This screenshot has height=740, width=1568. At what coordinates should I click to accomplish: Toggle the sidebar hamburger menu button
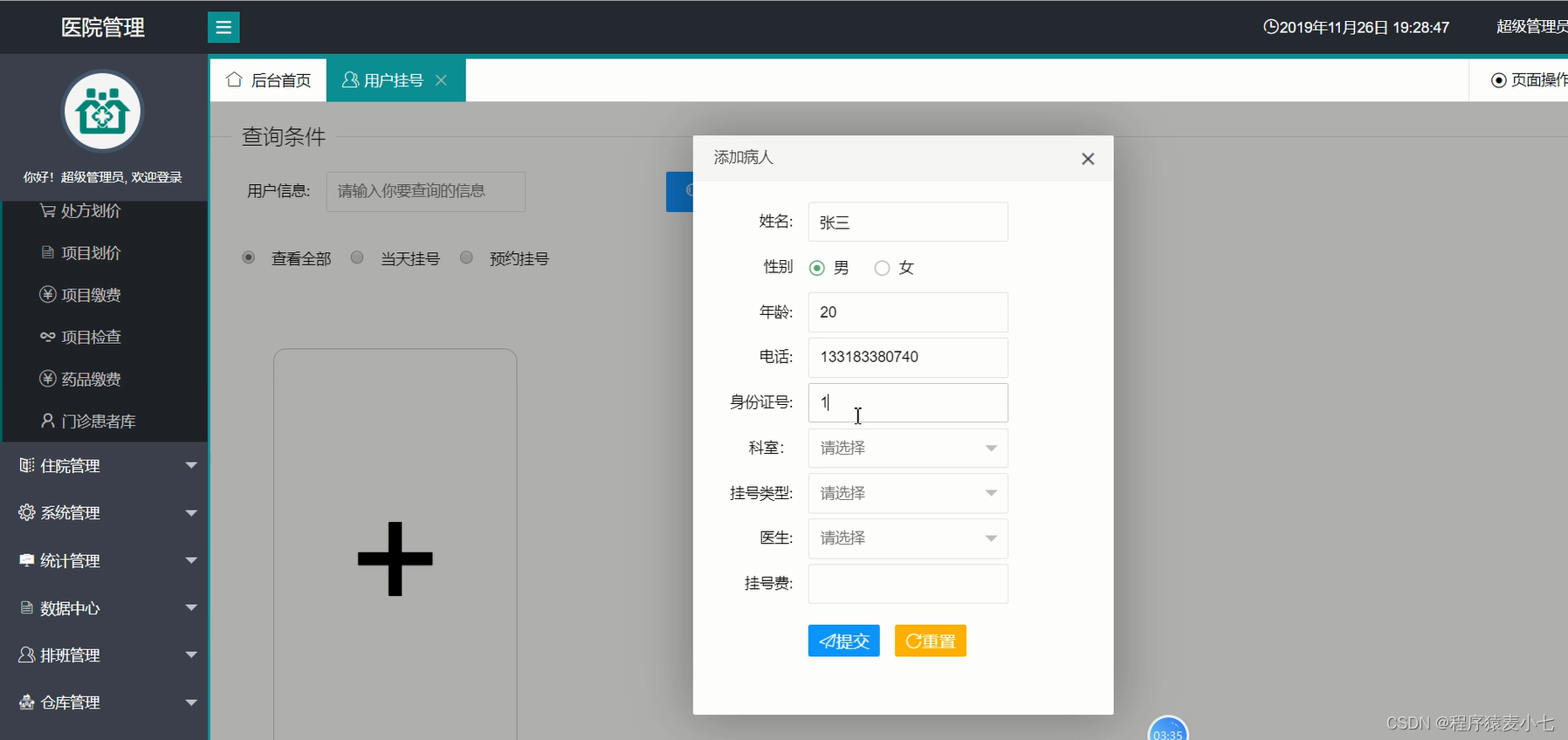click(224, 27)
